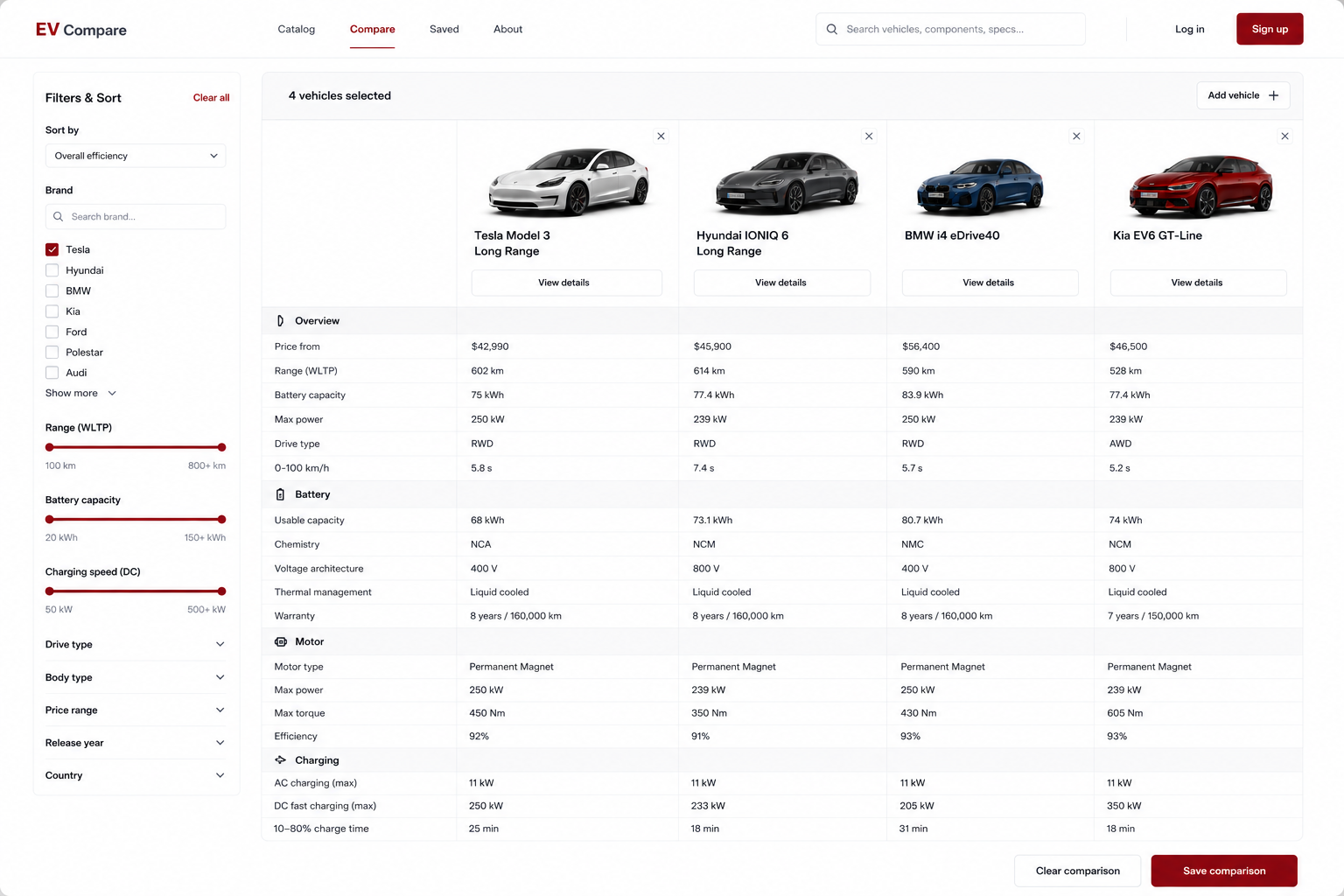This screenshot has height=896, width=1344.
Task: Click Battery capacity slider minimum handle
Action: (50, 520)
